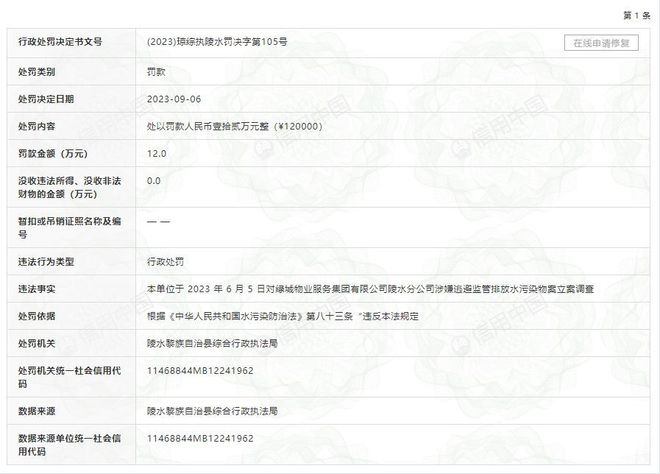
Task: Click the 处罚机关统一社会信用代码 label
Action: 69,377
